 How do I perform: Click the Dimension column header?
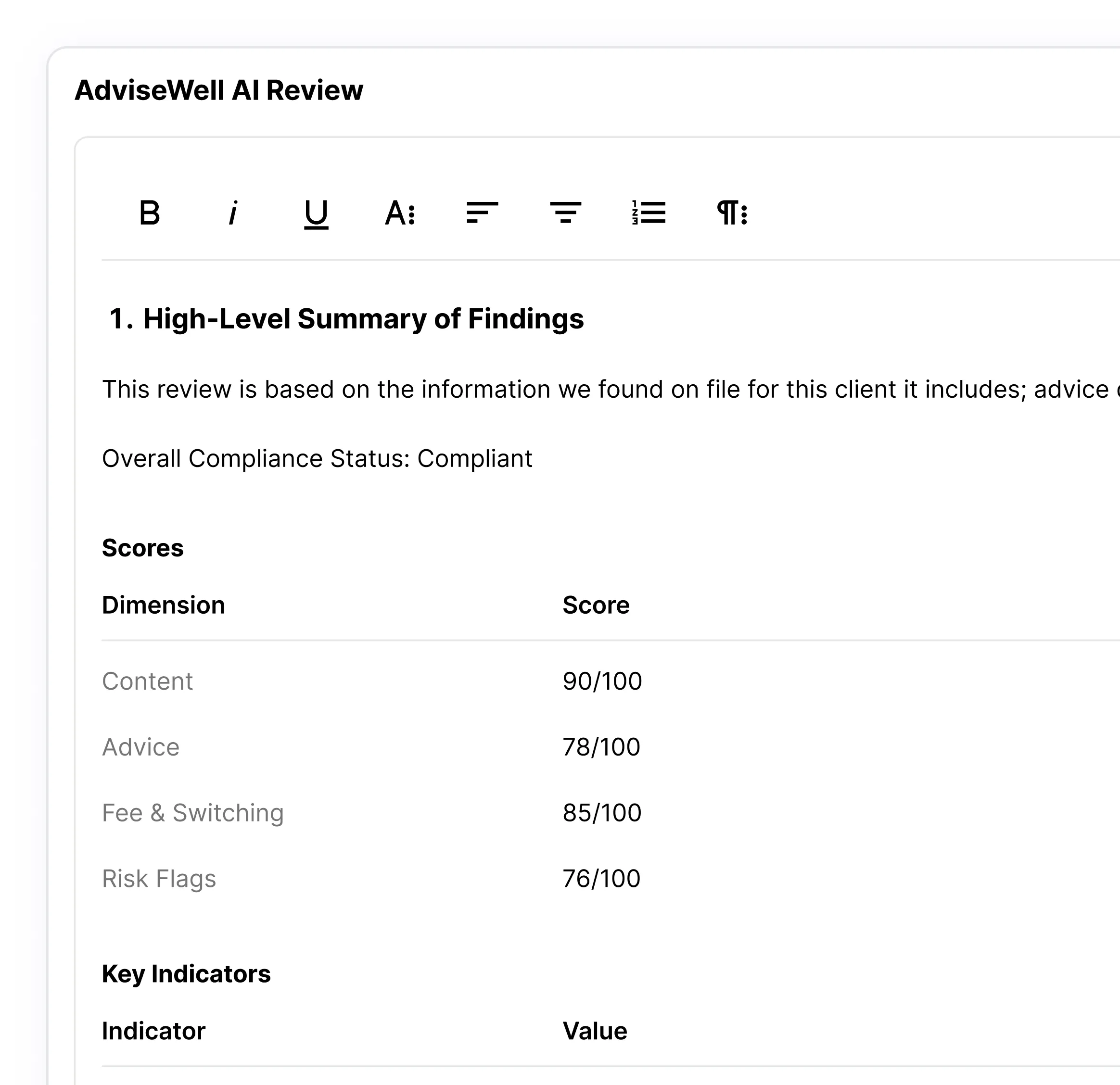[x=164, y=605]
